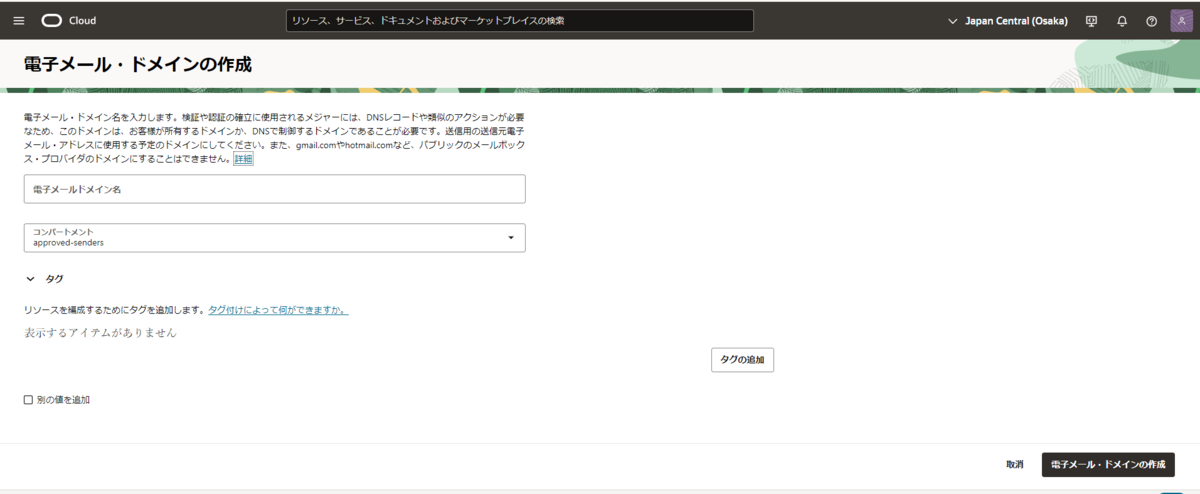Click the 詳細 link
Image resolution: width=1200 pixels, height=494 pixels.
click(243, 159)
